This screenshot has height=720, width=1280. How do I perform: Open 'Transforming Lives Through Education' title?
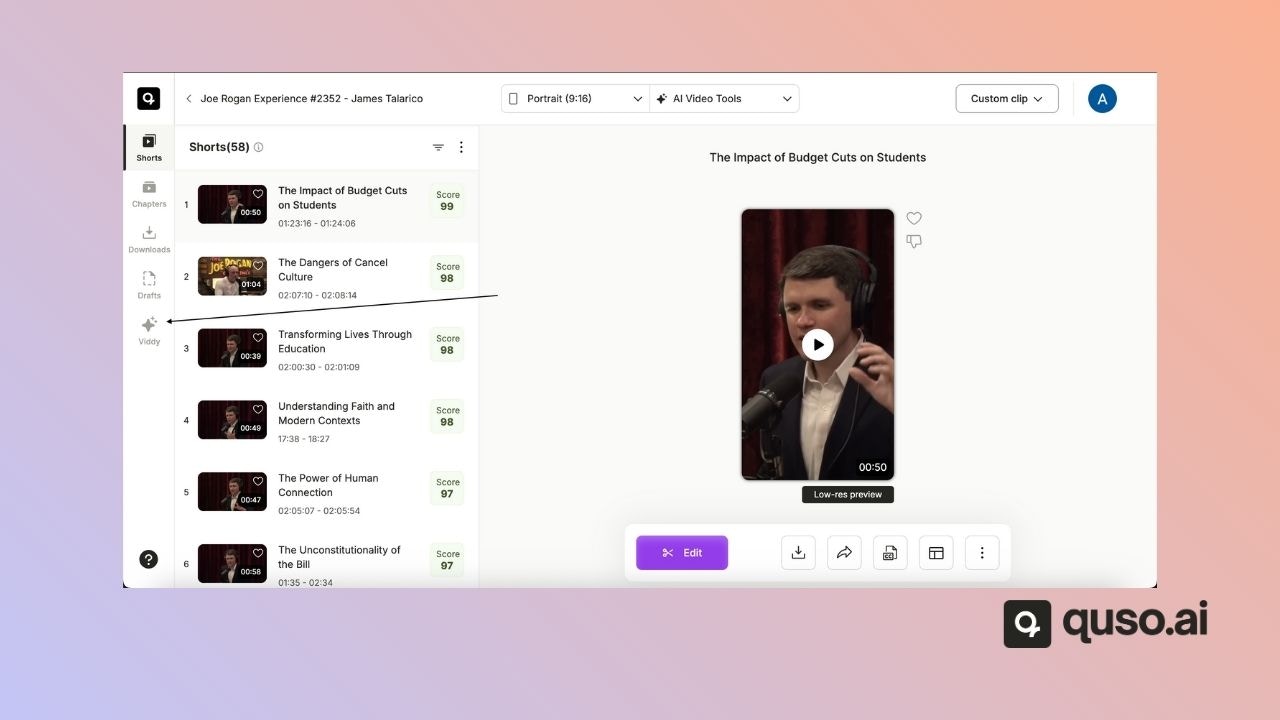345,342
